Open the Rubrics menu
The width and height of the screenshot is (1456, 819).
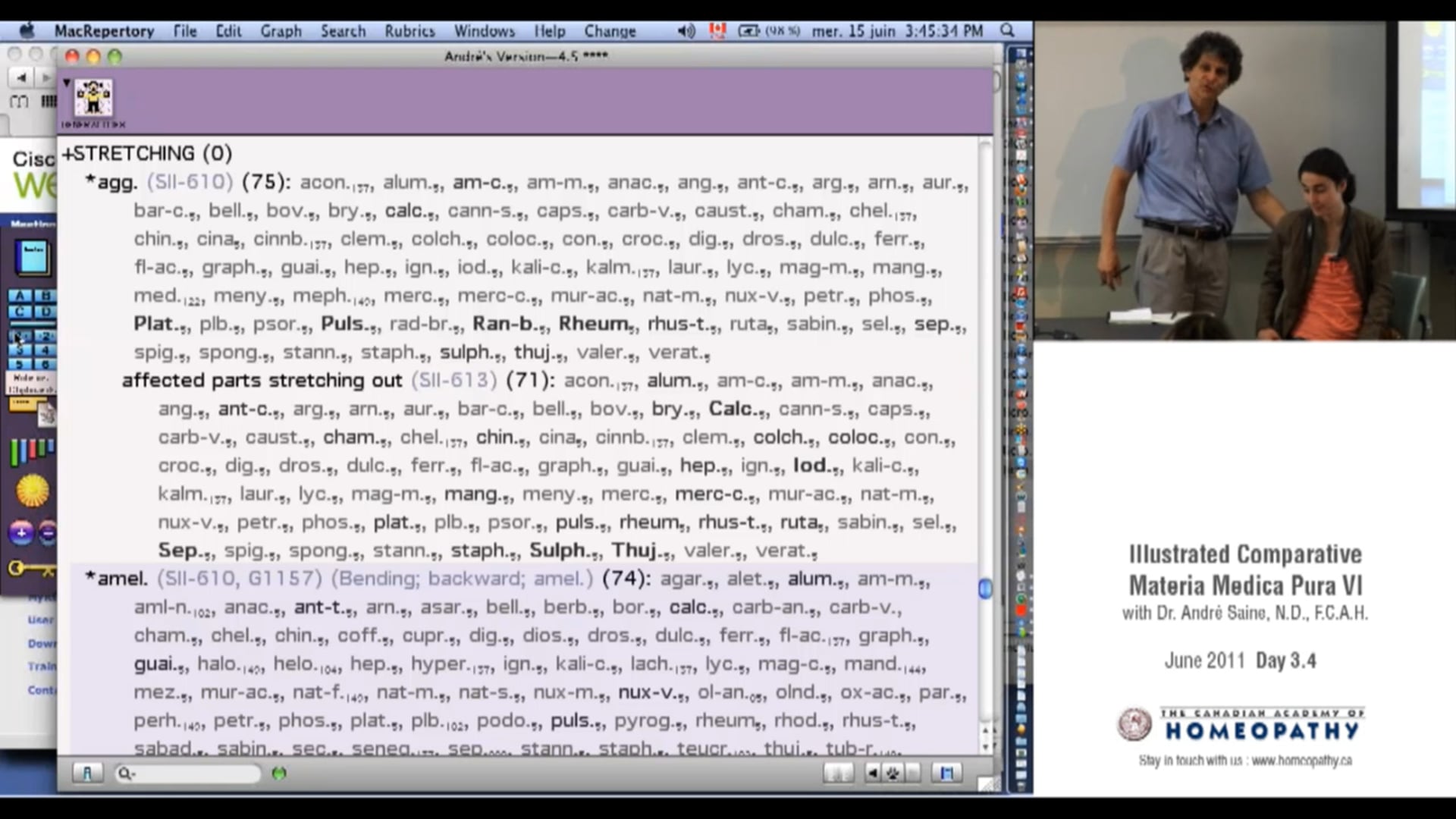click(x=409, y=31)
